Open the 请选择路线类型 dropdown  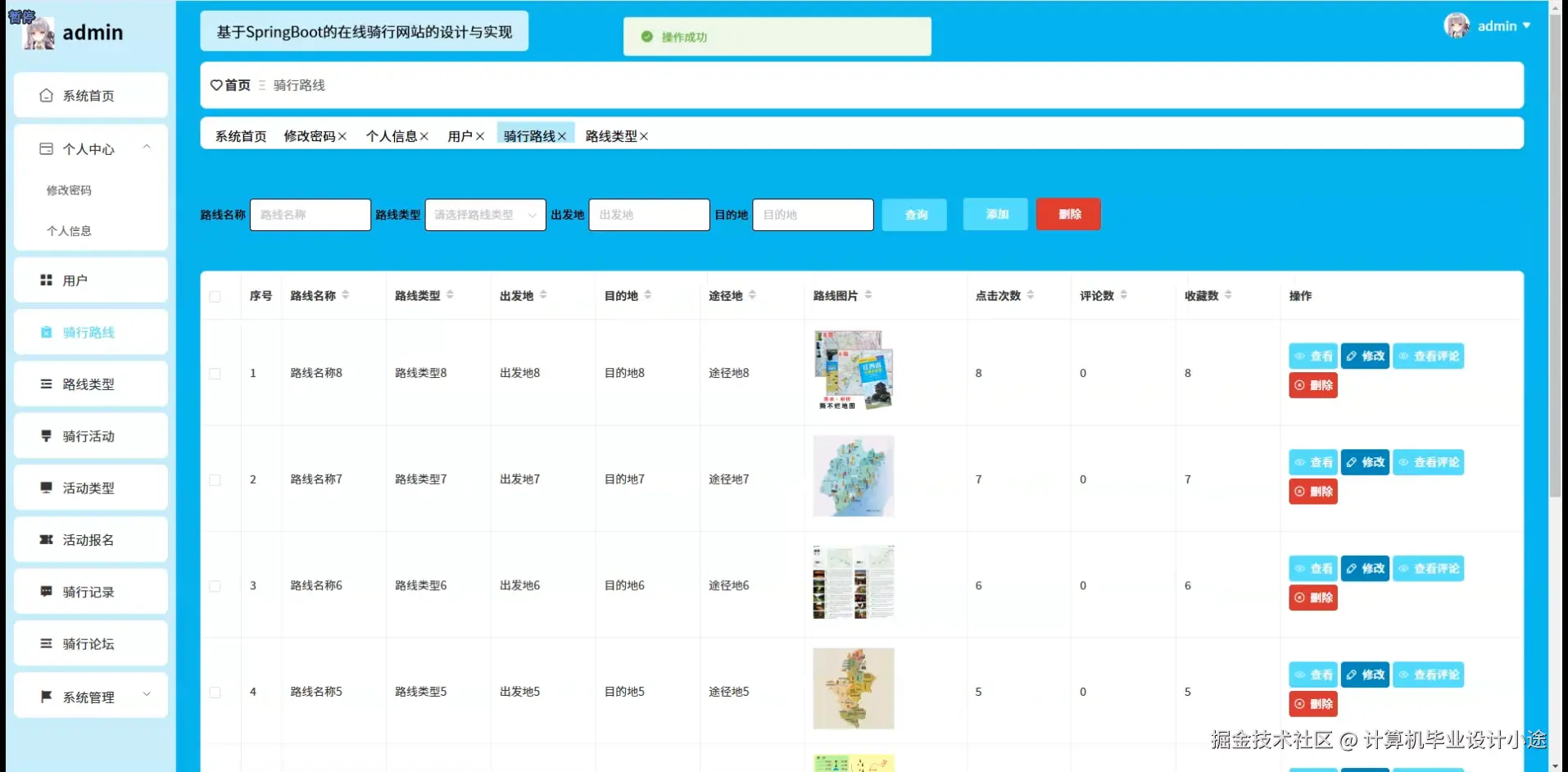coord(484,215)
